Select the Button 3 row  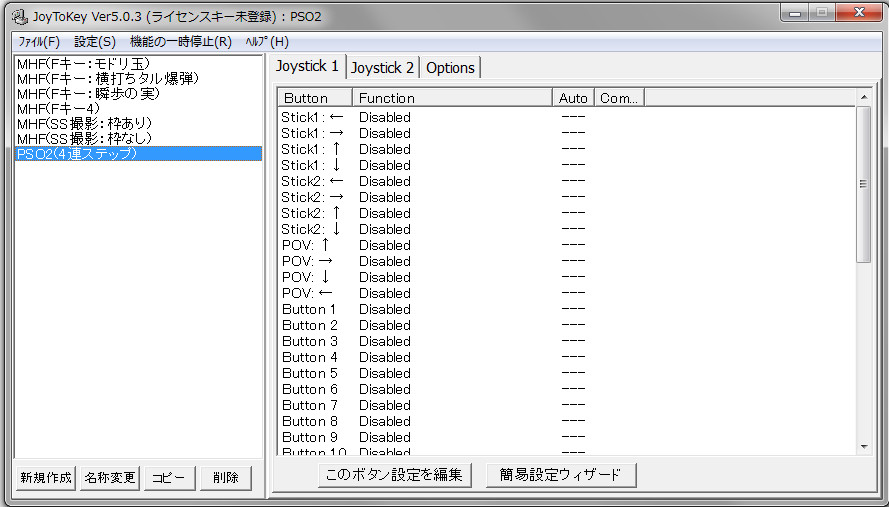[x=567, y=341]
